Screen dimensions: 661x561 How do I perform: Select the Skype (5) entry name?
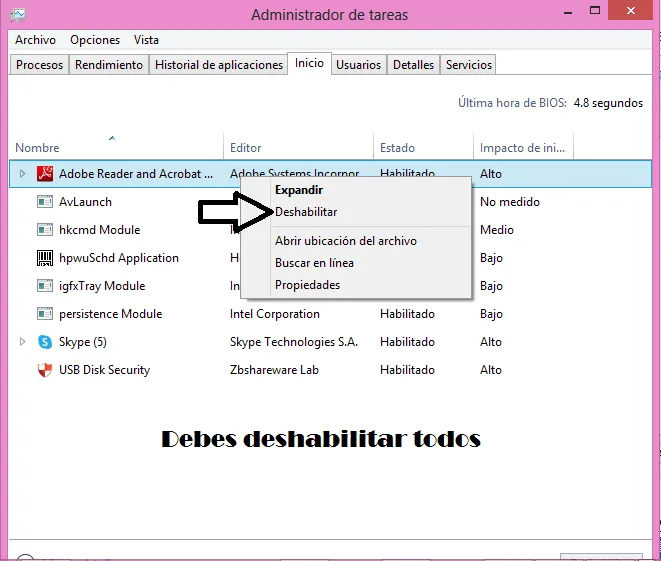coord(83,342)
